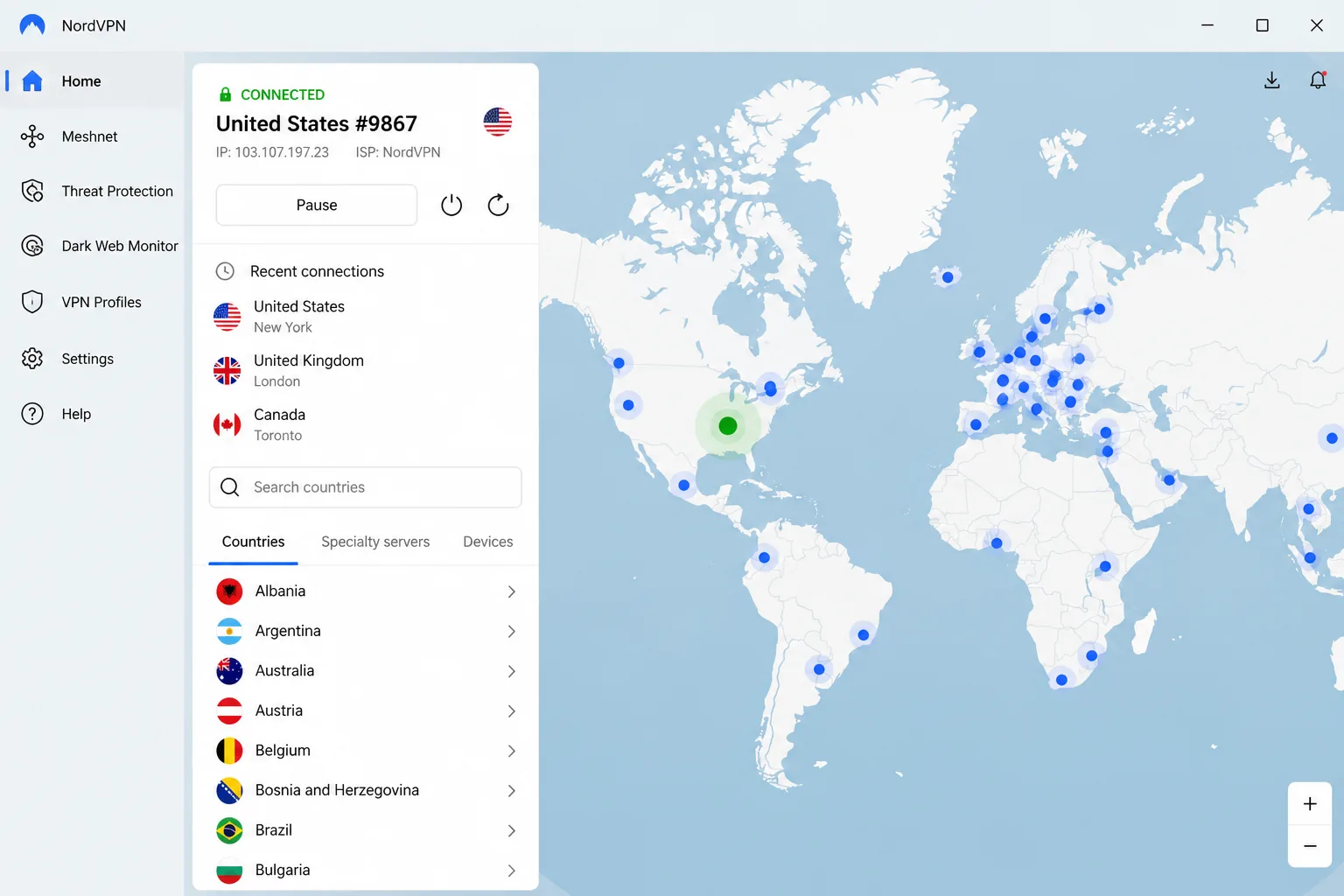Reconnect to recent United States New York
This screenshot has height=896, width=1344.
pos(366,316)
